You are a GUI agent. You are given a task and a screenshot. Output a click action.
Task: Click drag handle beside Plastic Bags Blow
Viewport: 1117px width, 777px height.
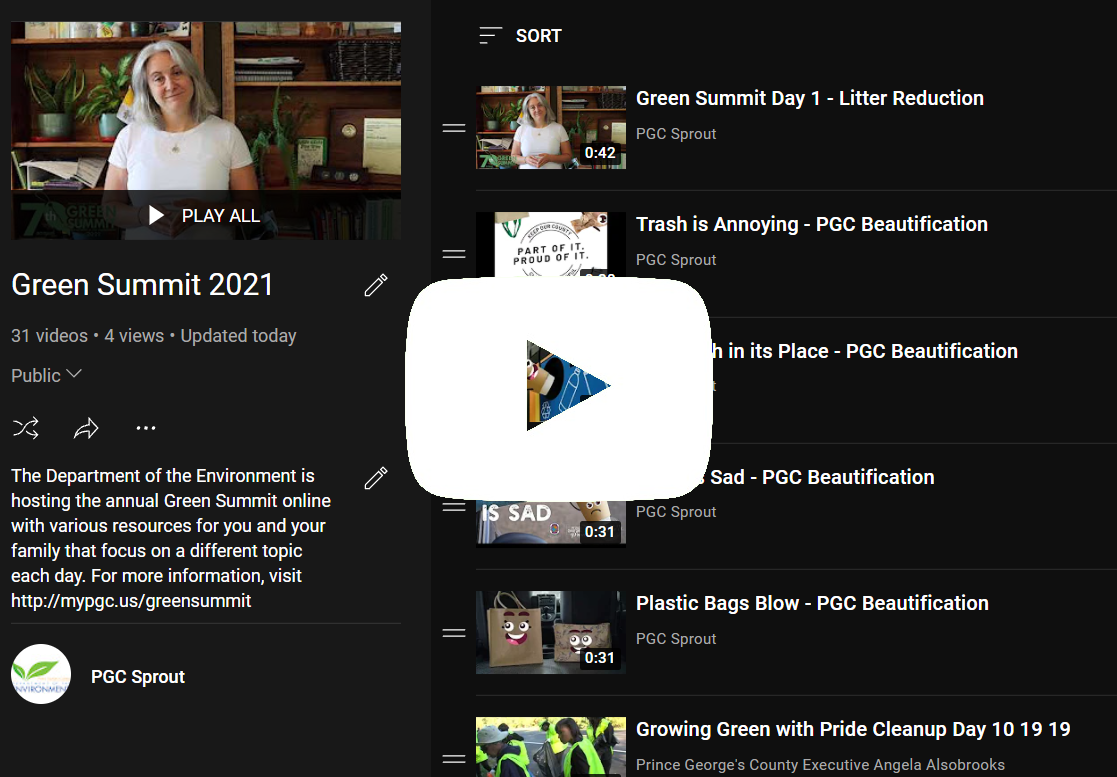(454, 633)
